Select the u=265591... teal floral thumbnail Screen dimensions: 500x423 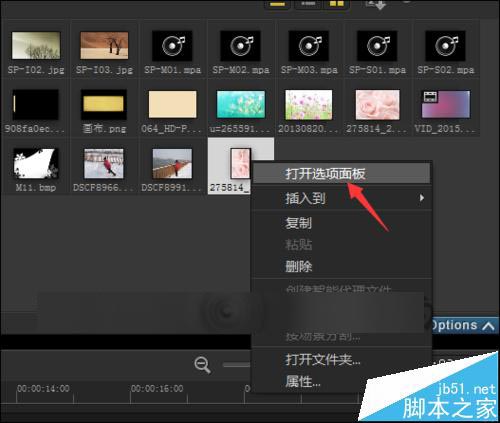[241, 104]
